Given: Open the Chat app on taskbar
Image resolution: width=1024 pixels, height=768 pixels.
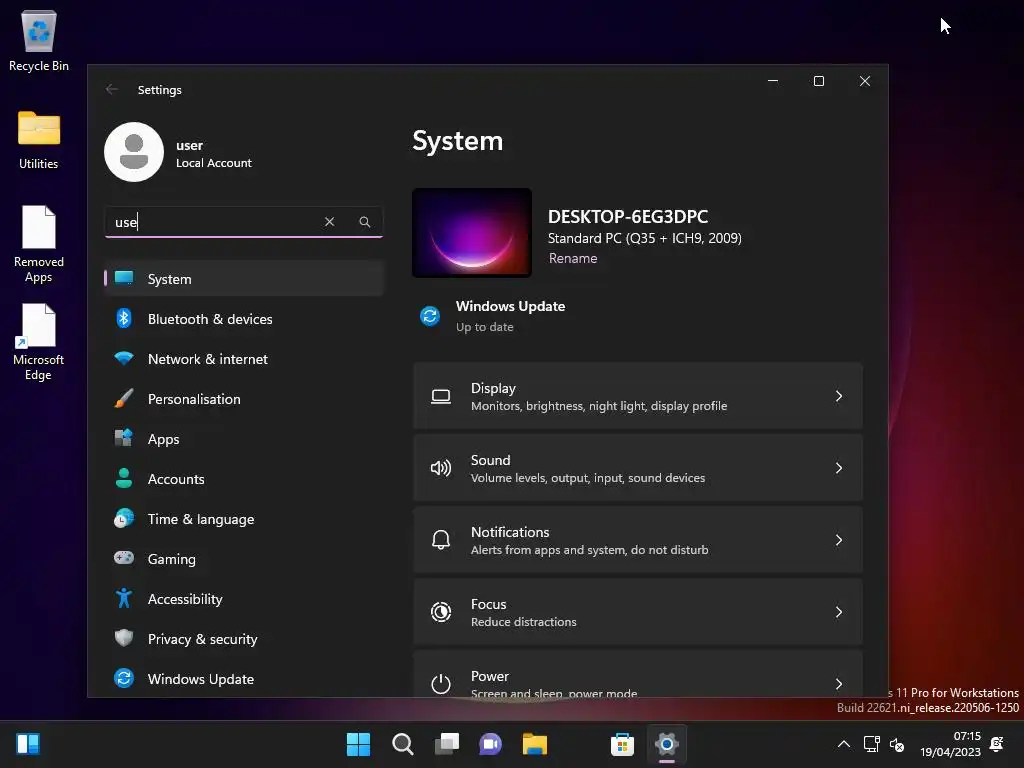Looking at the screenshot, I should [x=490, y=744].
